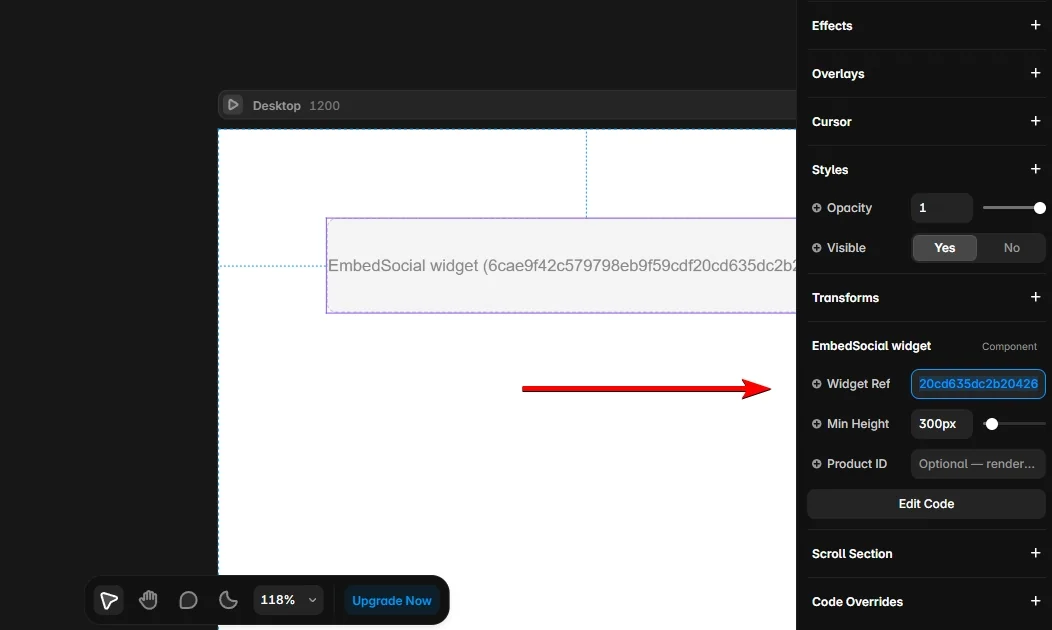Adjust the Opacity slider handle
The image size is (1052, 630).
[1039, 208]
